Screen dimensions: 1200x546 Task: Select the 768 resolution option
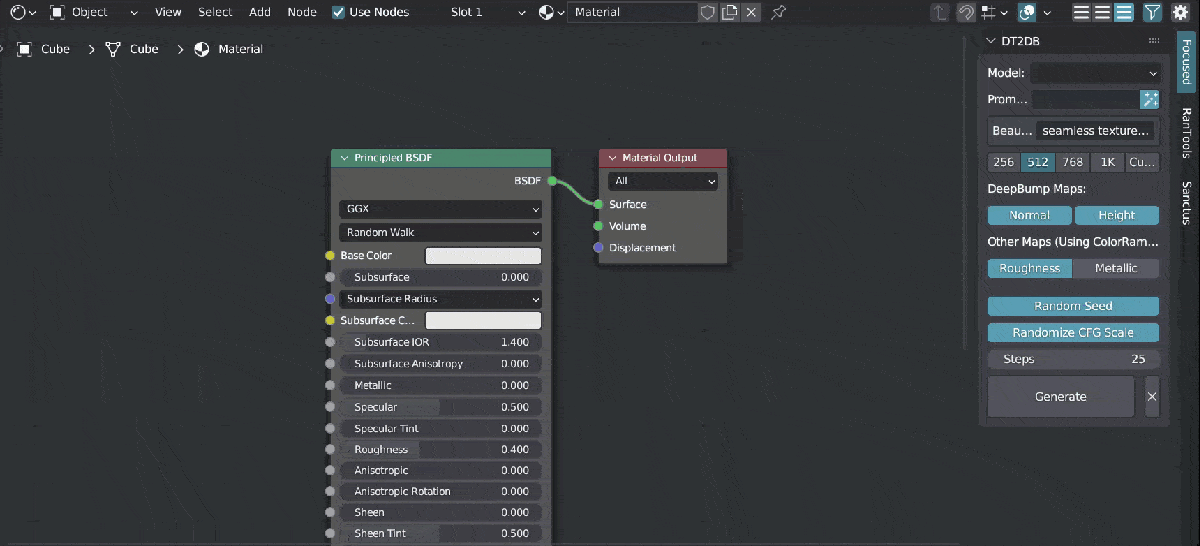tap(1072, 162)
